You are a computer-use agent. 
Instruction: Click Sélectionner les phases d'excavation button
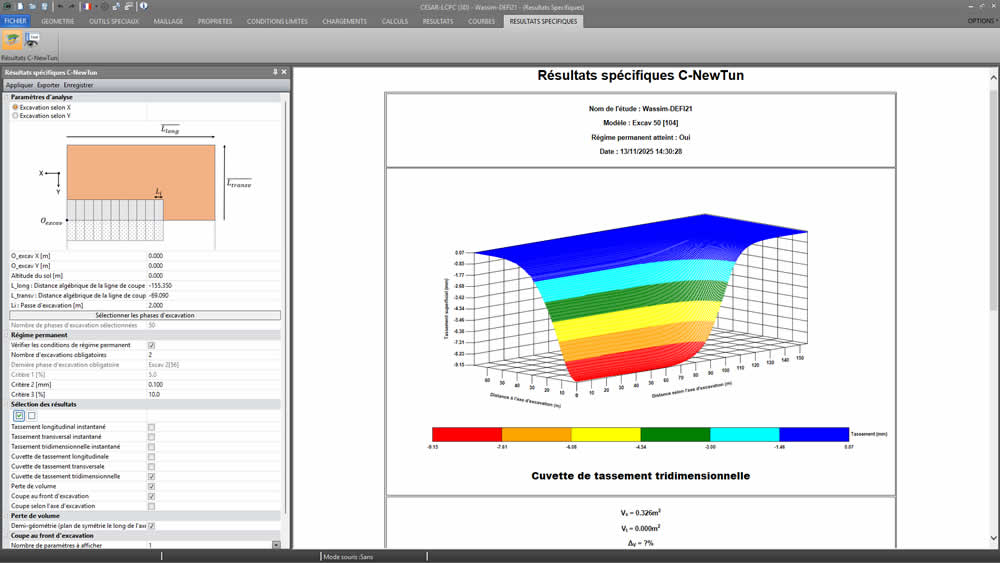tap(145, 315)
